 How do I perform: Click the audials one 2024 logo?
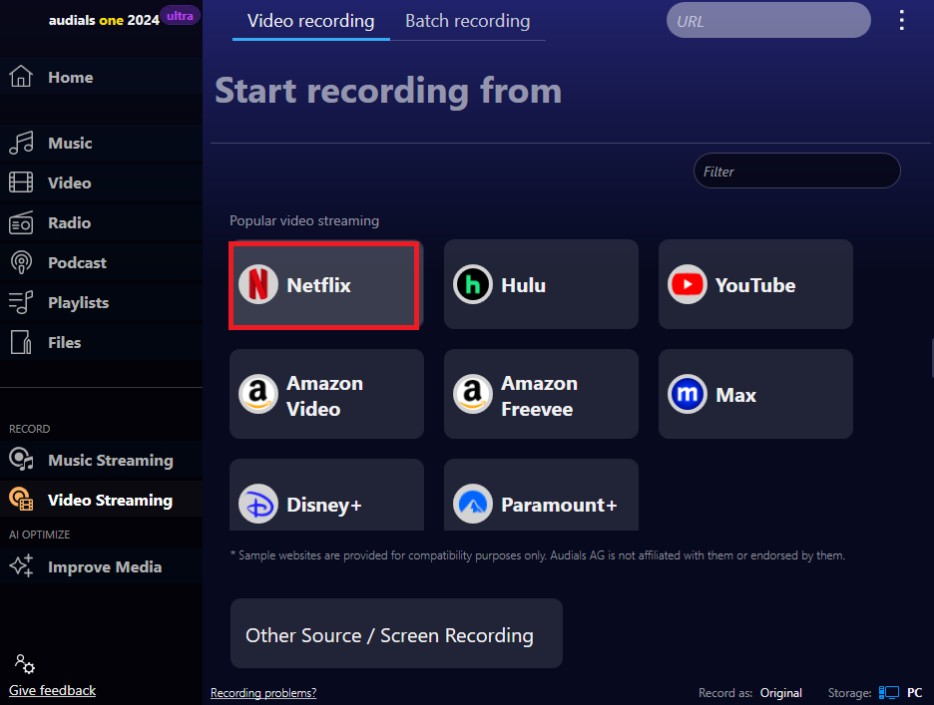point(104,20)
